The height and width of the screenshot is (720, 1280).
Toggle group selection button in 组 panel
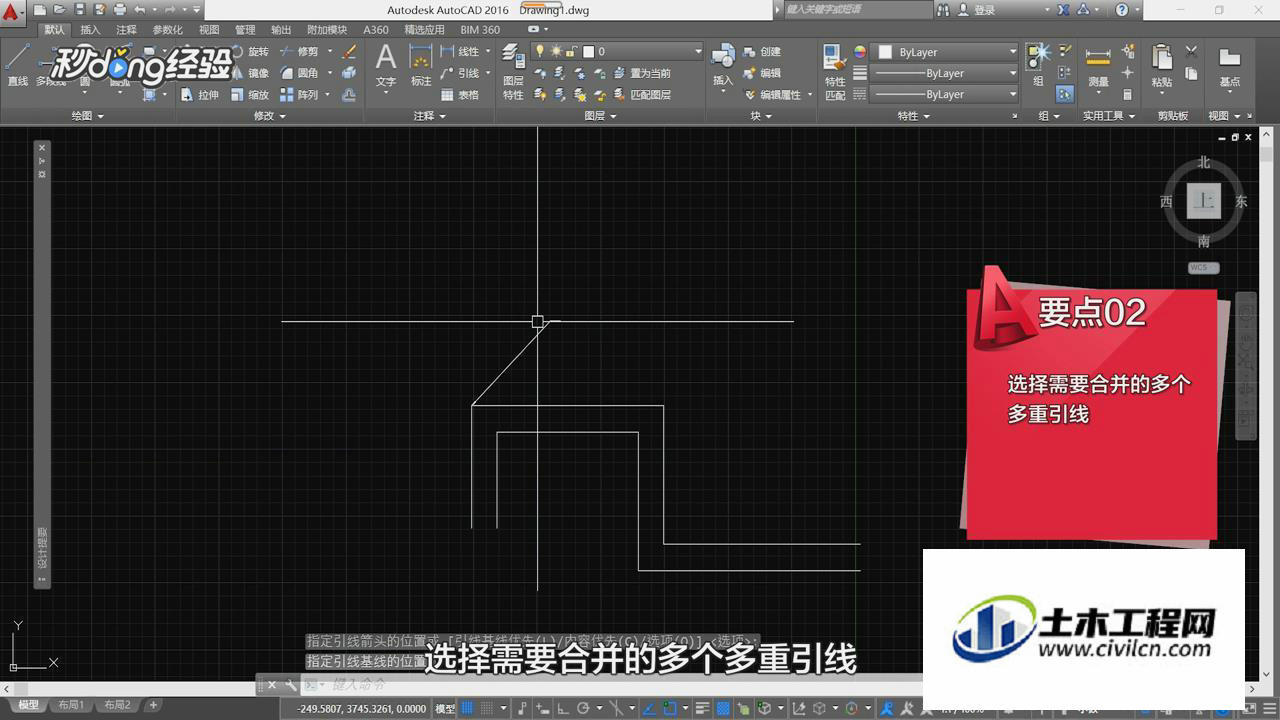click(1065, 95)
